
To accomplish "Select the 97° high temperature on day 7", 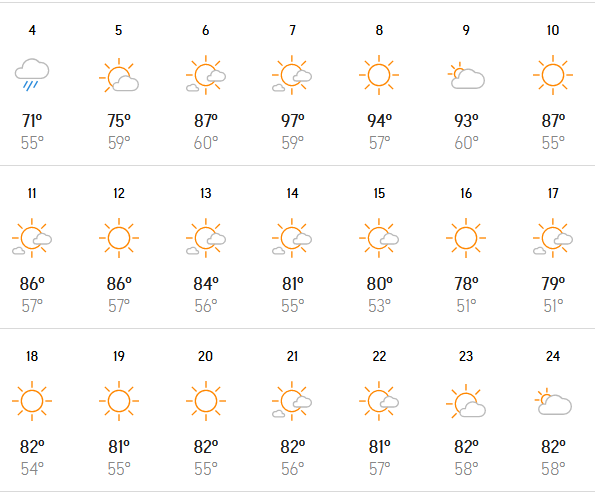I will (293, 121).
